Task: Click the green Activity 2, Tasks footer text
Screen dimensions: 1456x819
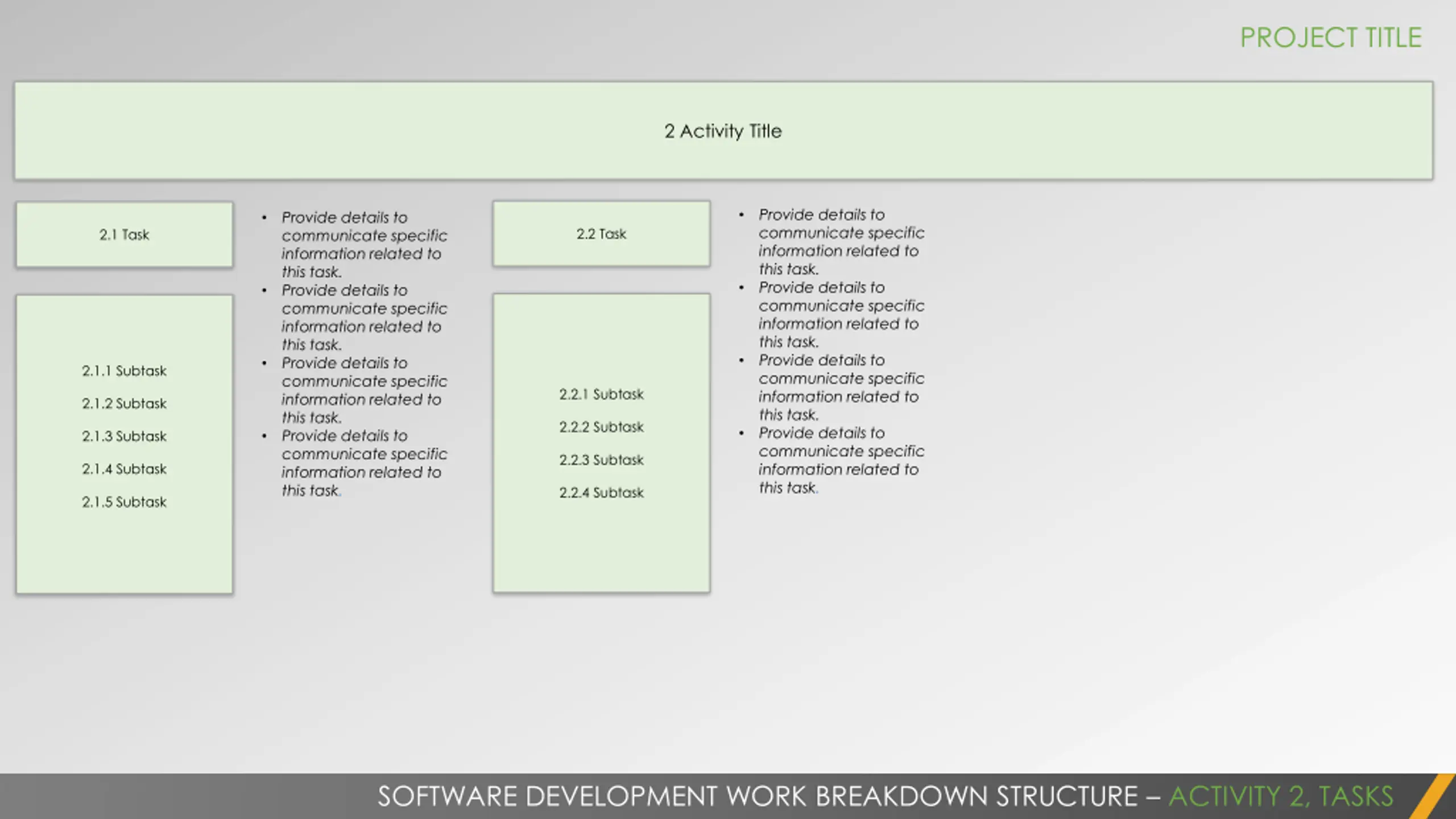Action: point(1281,796)
